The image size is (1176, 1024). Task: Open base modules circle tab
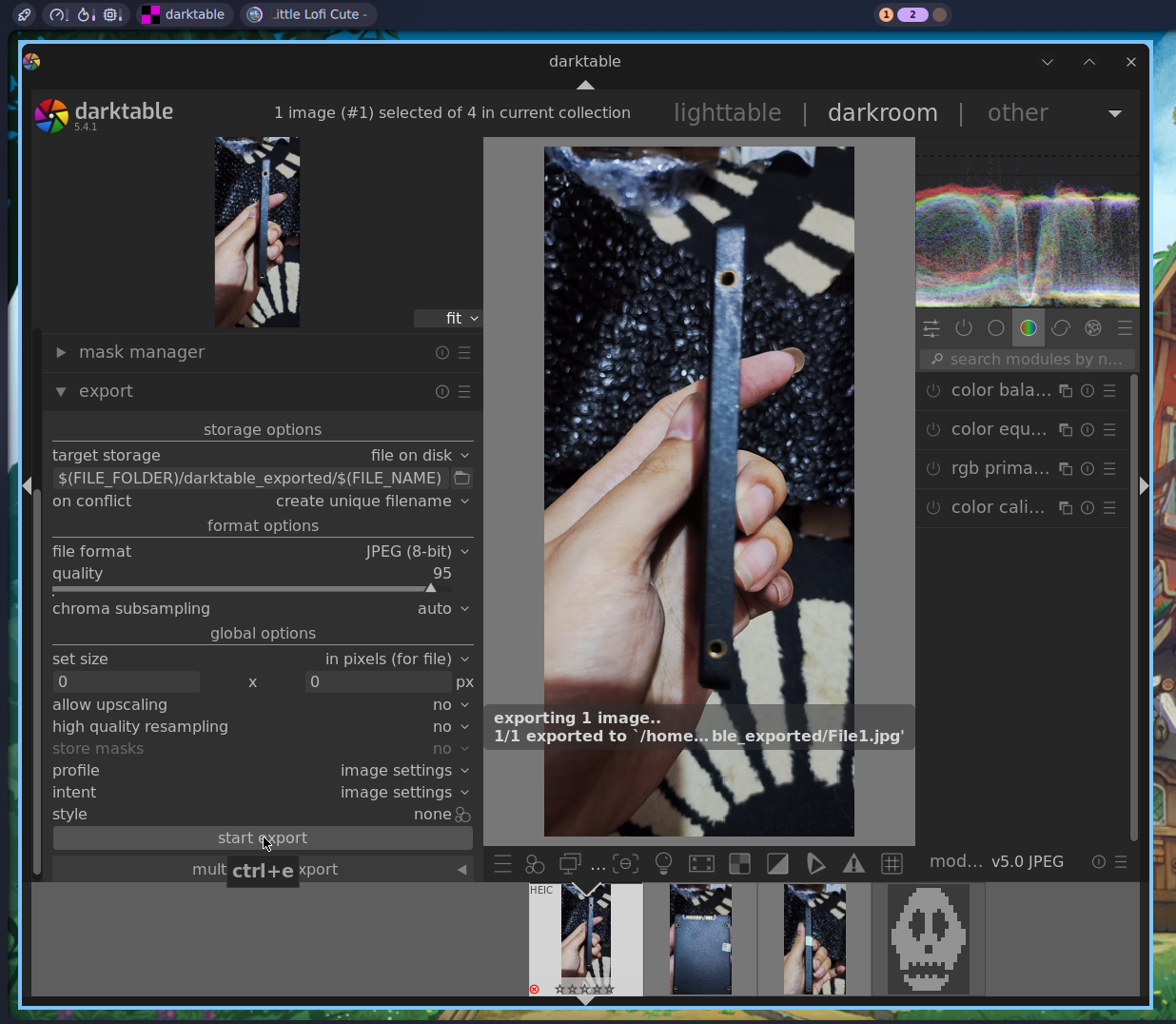996,328
